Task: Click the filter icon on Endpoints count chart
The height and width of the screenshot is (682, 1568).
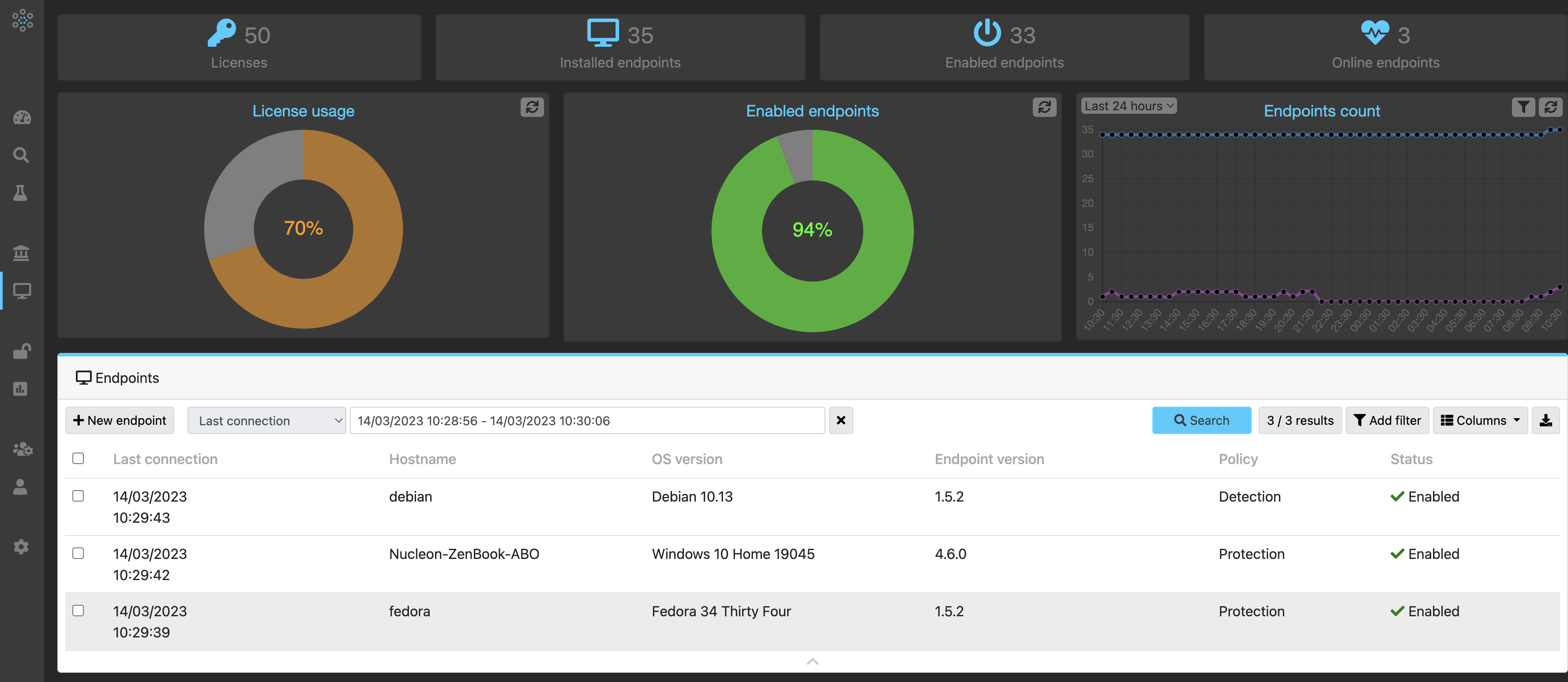Action: [x=1523, y=107]
